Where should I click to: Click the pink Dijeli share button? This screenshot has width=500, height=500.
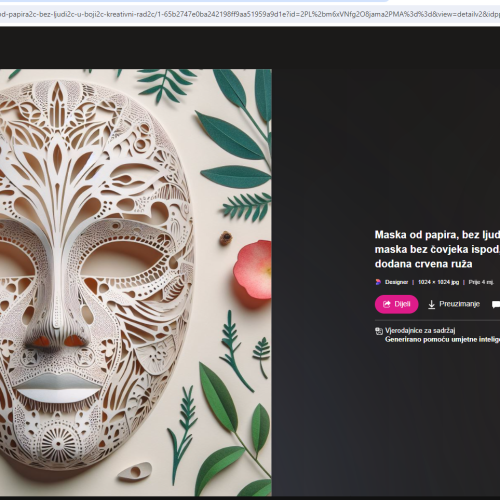tap(396, 304)
